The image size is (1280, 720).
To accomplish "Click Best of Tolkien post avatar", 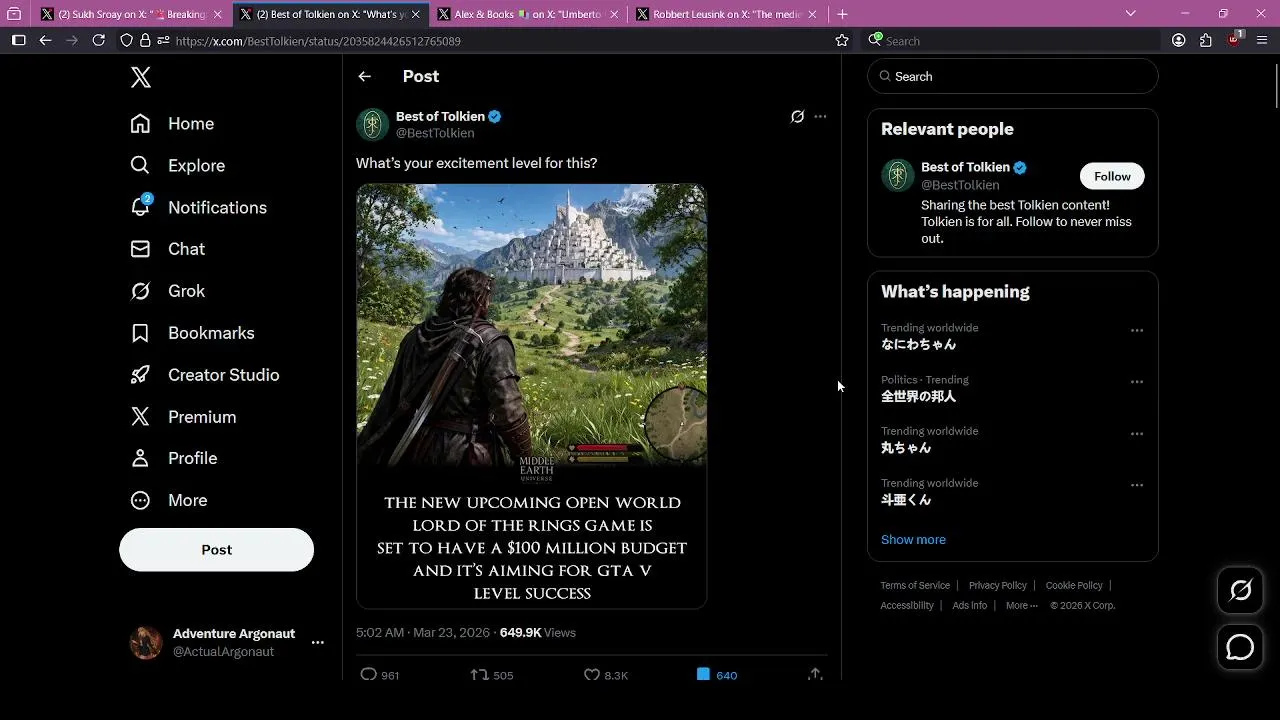I will click(373, 124).
